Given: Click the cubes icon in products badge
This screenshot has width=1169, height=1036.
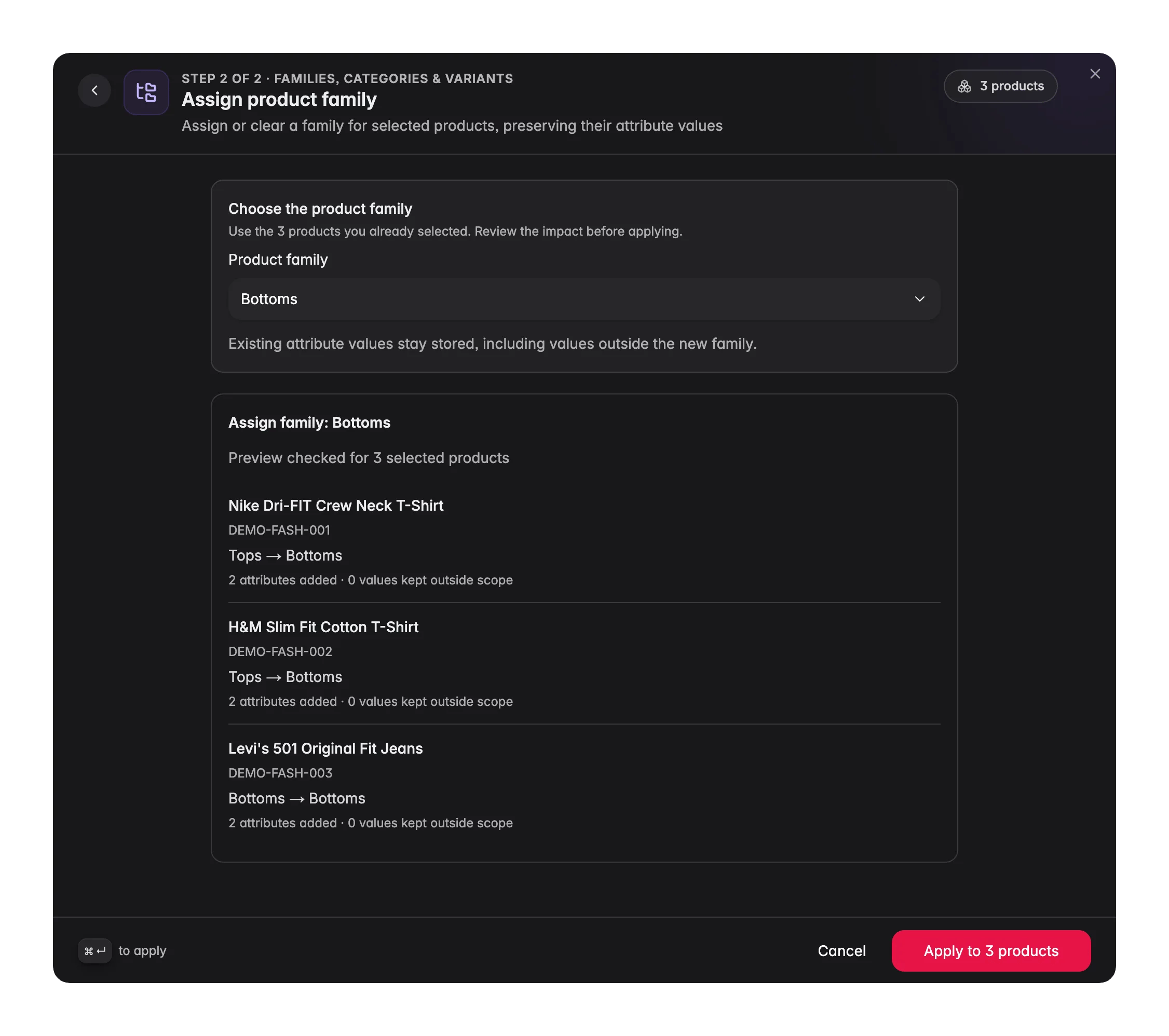Looking at the screenshot, I should 964,86.
